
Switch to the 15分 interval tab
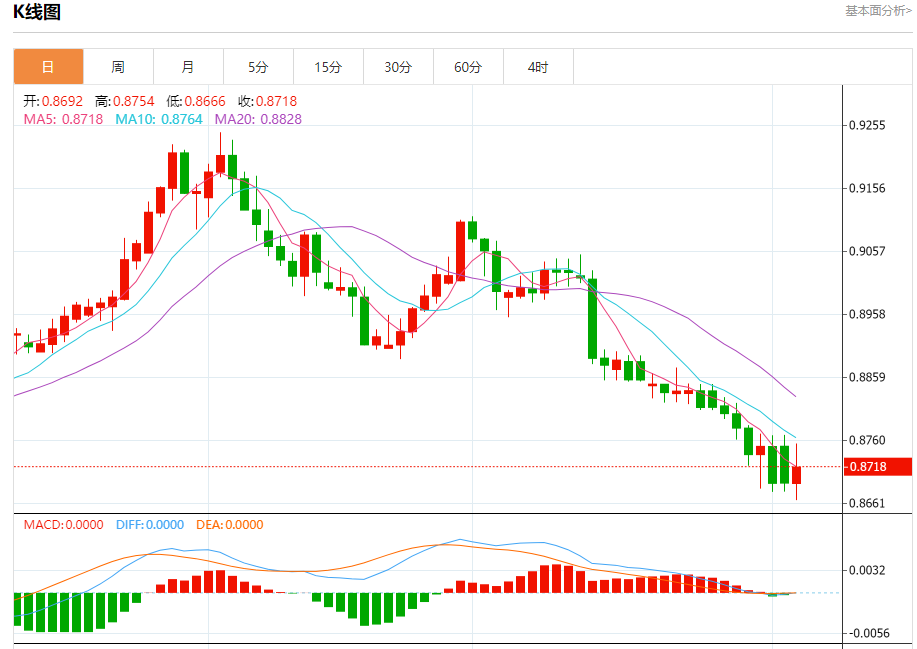pyautogui.click(x=328, y=67)
